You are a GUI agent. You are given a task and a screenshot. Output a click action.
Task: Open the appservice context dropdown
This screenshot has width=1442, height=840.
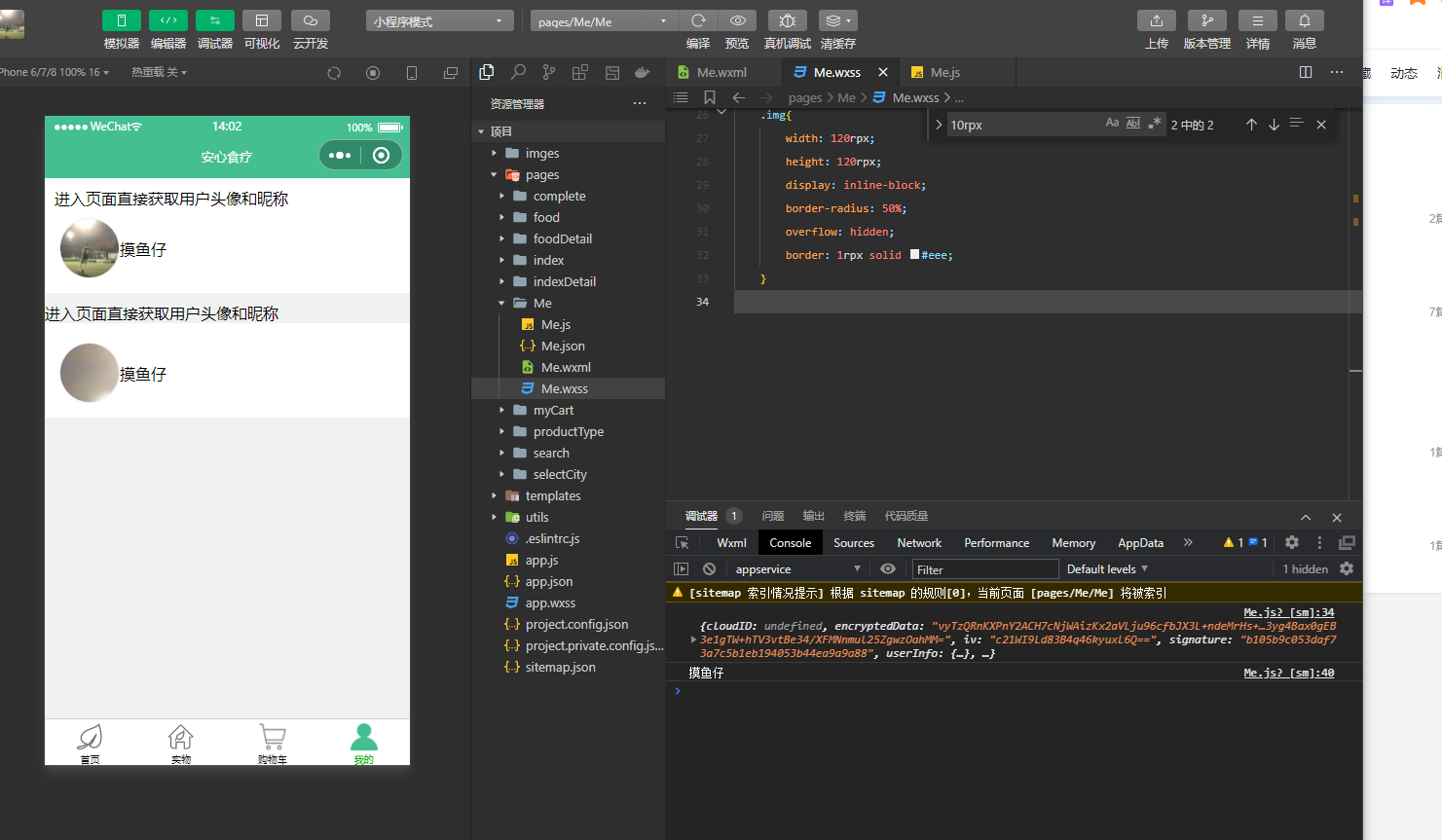click(797, 569)
